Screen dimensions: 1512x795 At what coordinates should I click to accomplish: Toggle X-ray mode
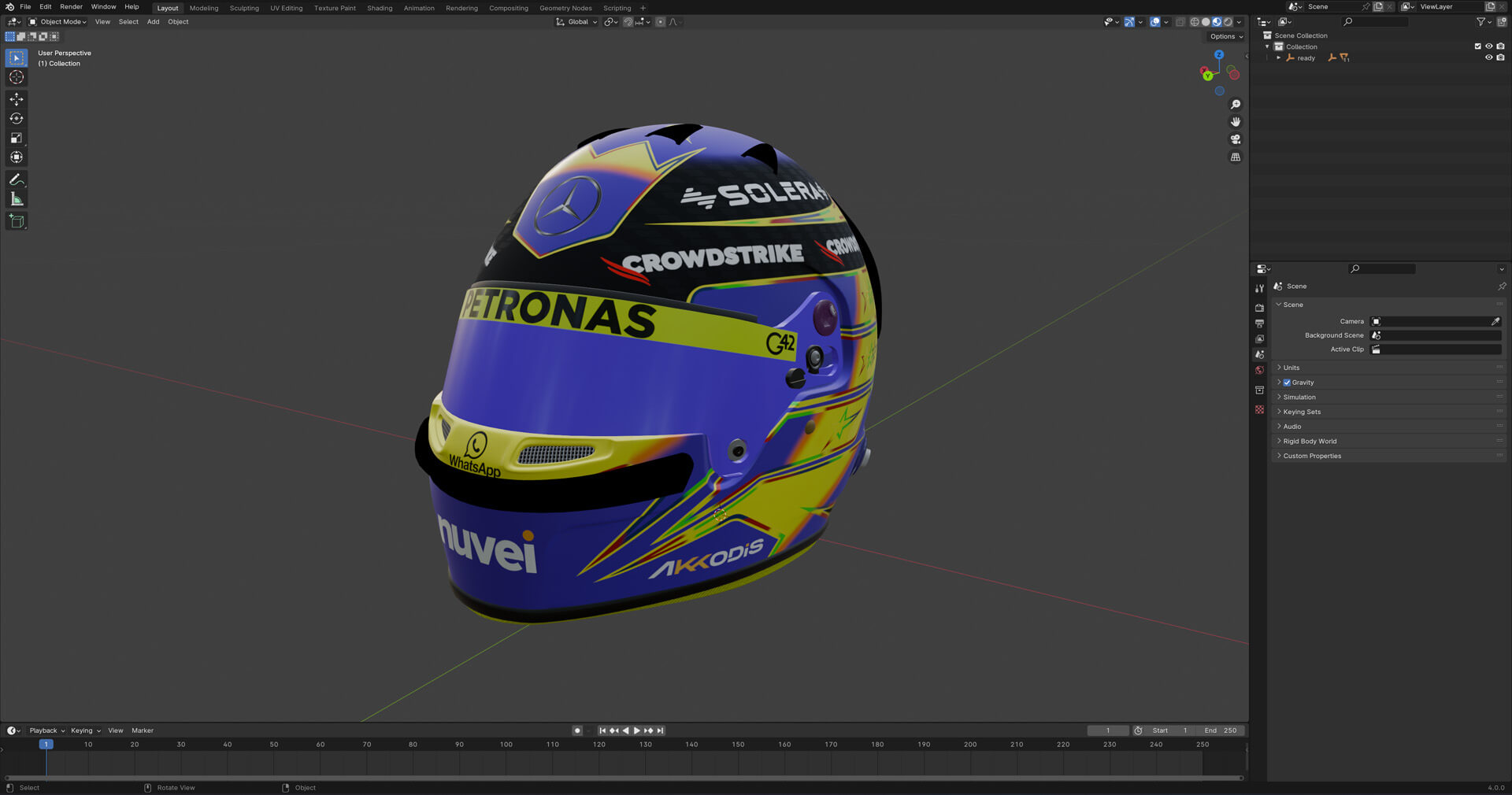(1180, 22)
